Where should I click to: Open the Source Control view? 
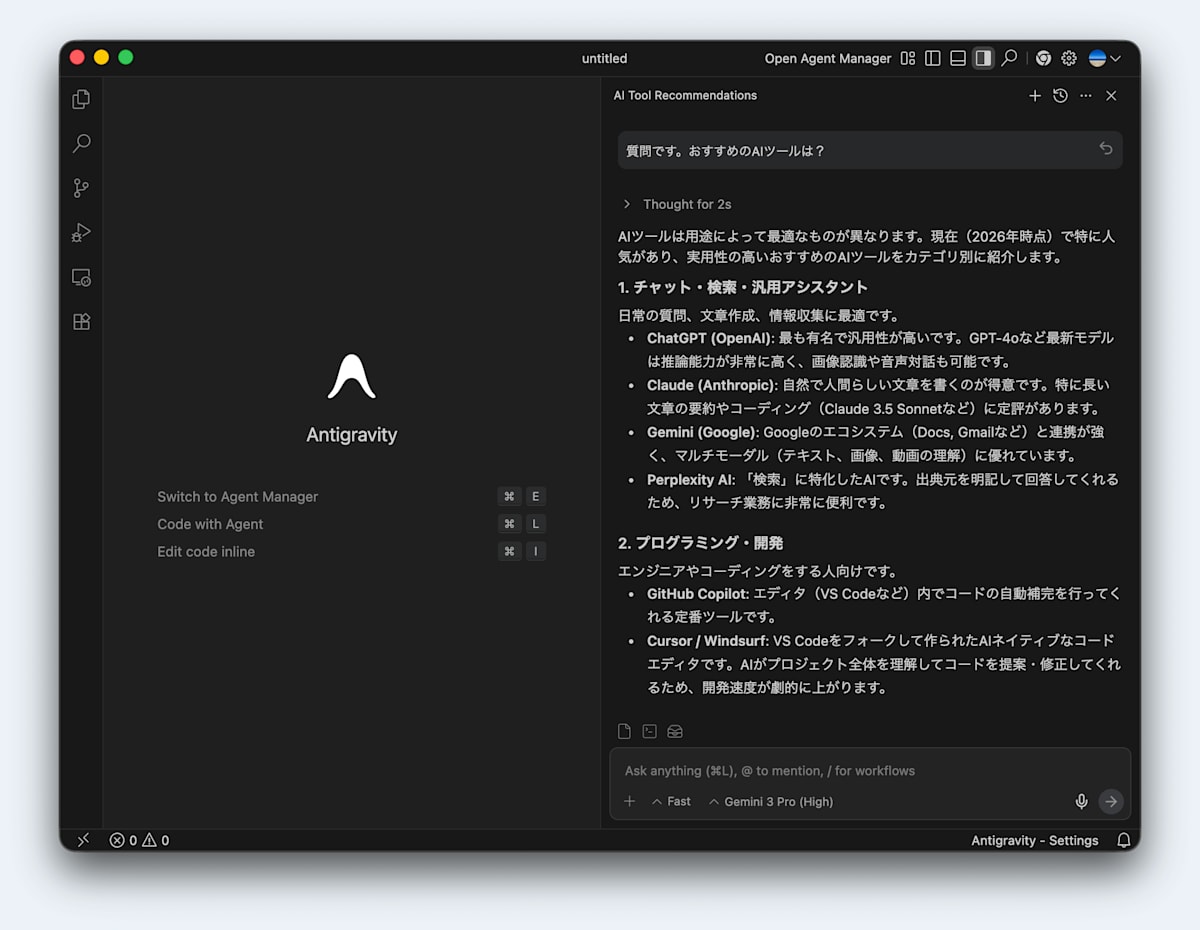click(82, 188)
